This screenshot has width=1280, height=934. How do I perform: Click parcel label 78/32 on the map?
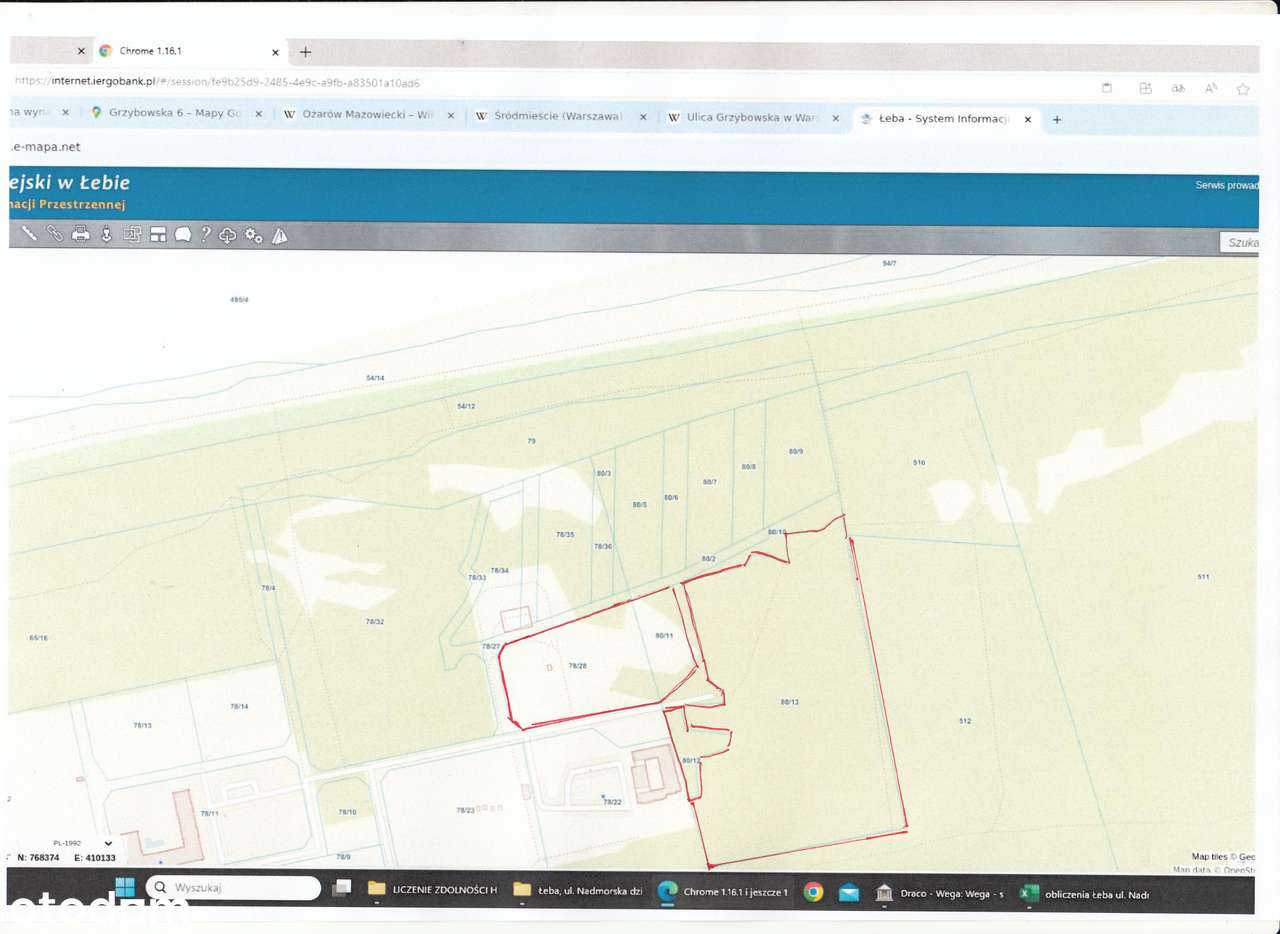[x=375, y=621]
